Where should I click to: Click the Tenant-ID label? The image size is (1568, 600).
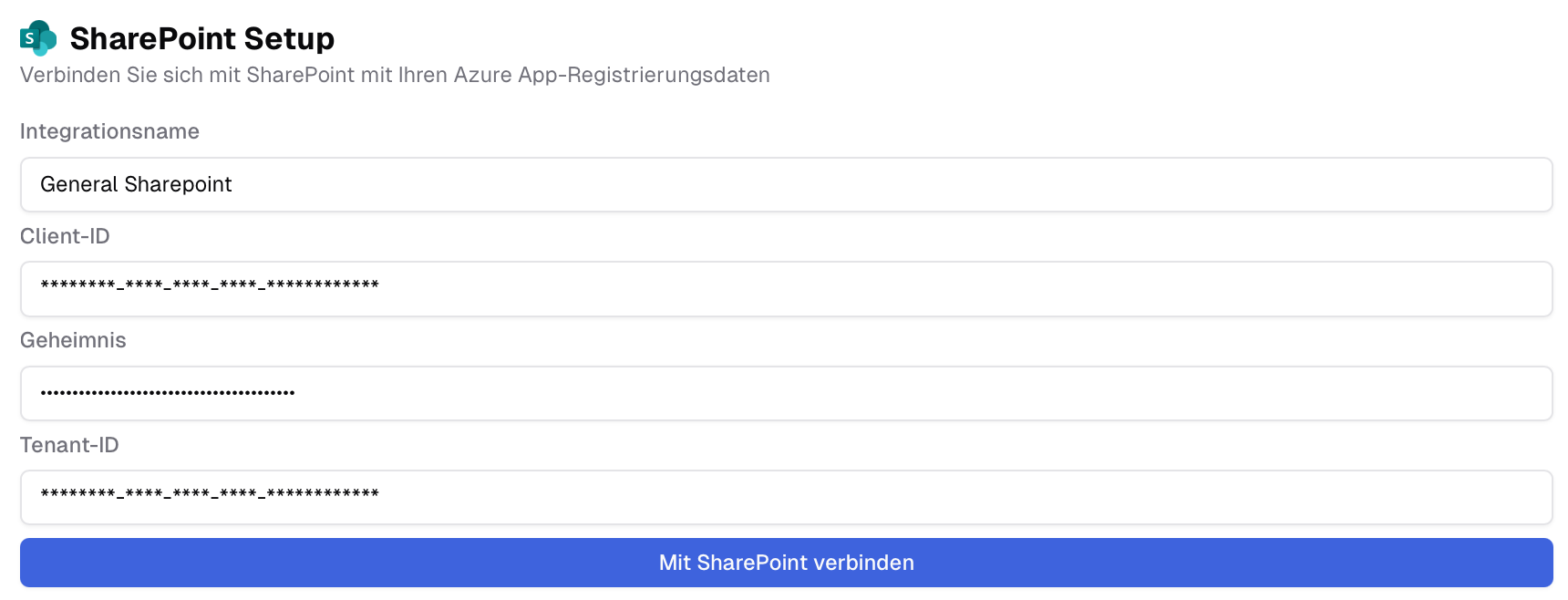tap(70, 444)
